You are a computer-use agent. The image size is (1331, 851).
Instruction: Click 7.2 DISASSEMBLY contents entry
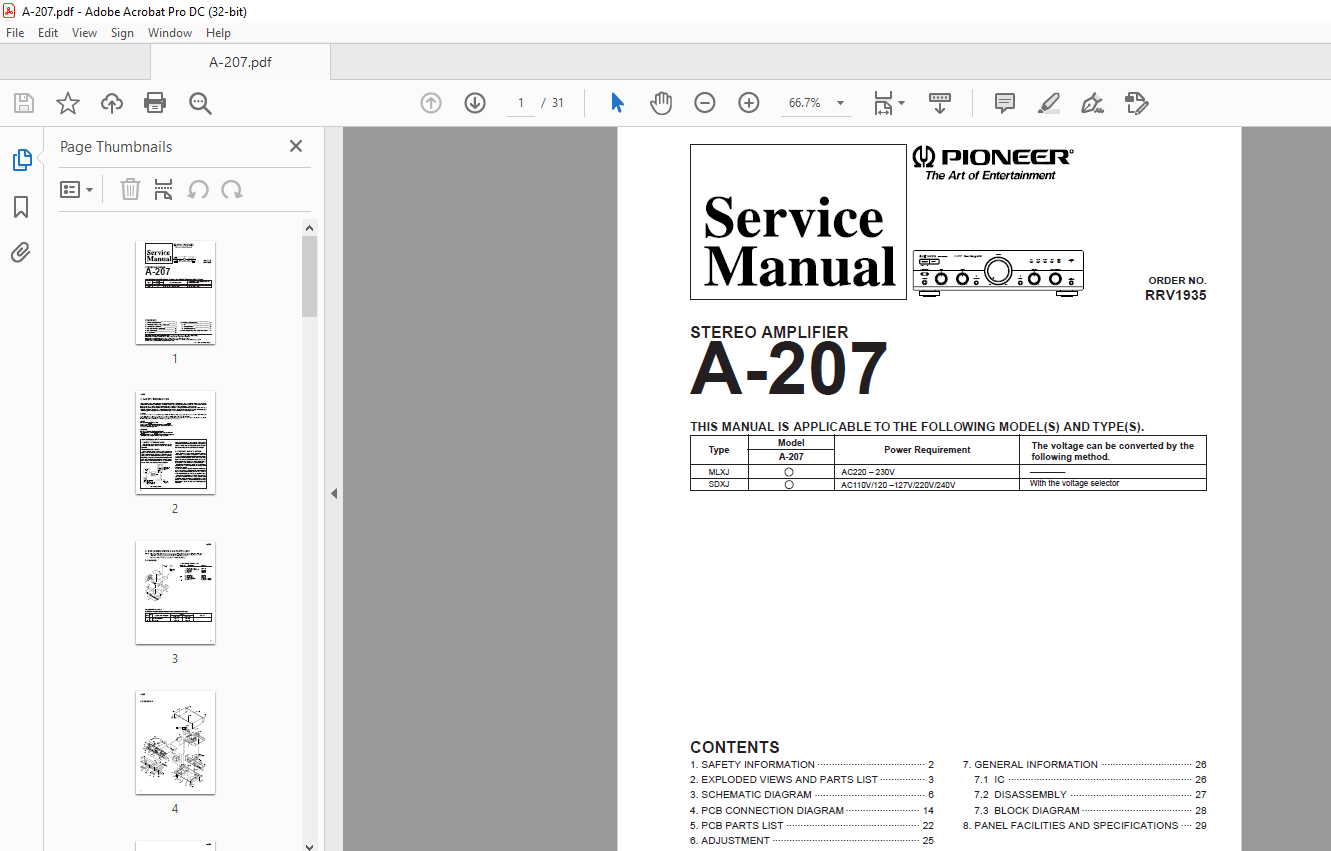1090,794
